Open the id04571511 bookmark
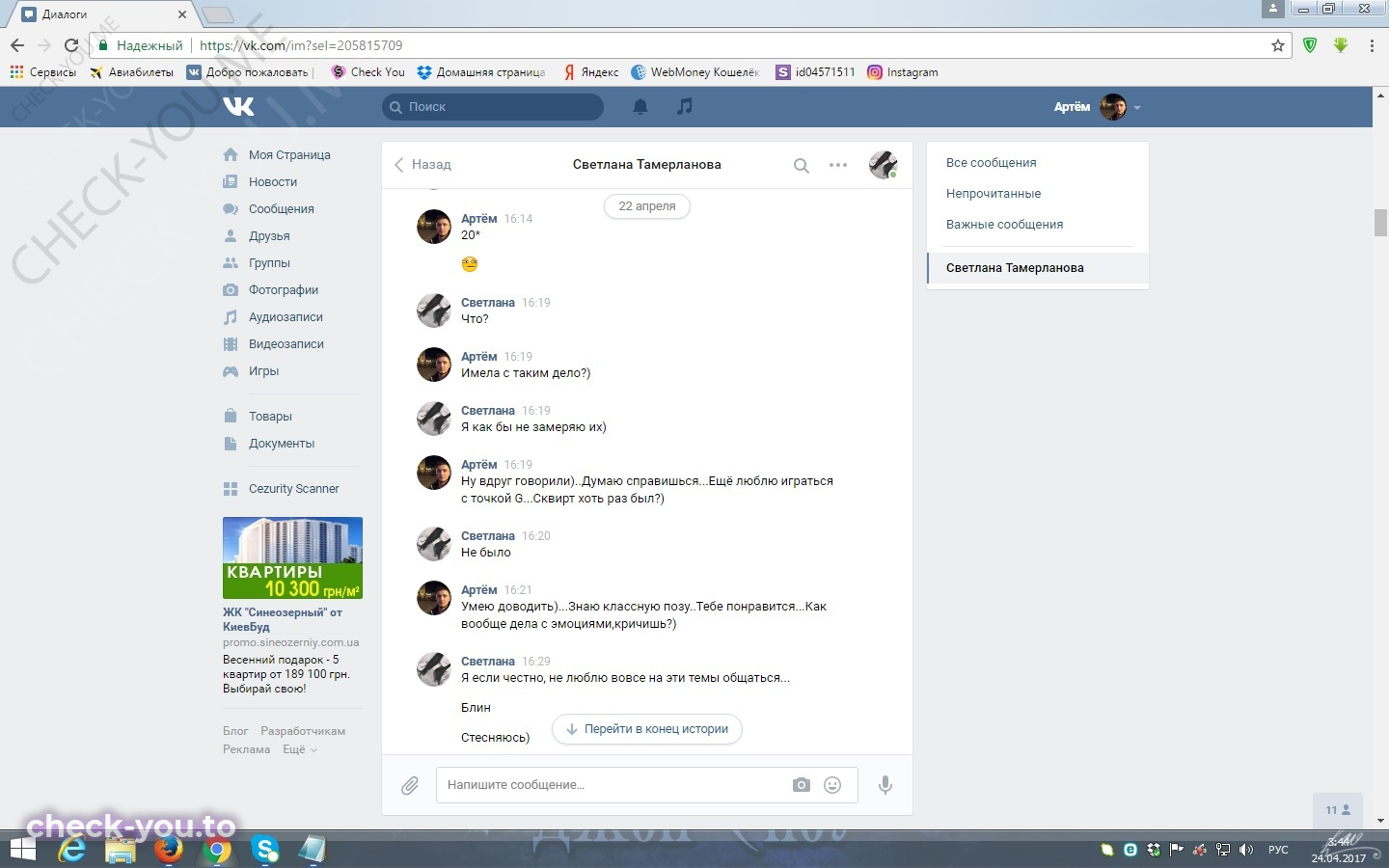 click(816, 72)
